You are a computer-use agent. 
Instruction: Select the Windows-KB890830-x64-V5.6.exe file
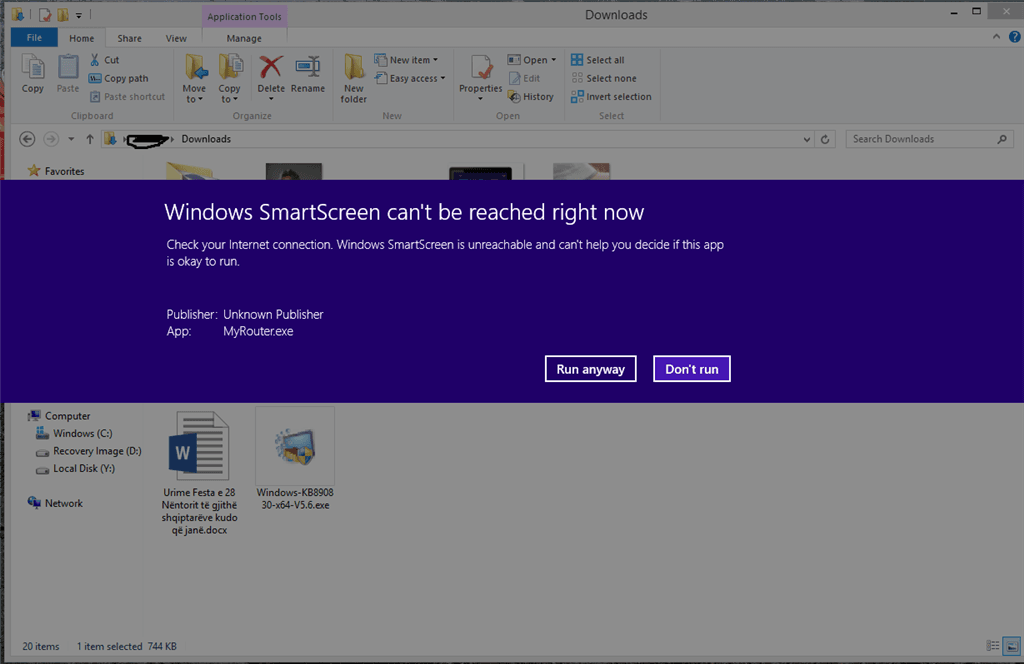(x=295, y=460)
